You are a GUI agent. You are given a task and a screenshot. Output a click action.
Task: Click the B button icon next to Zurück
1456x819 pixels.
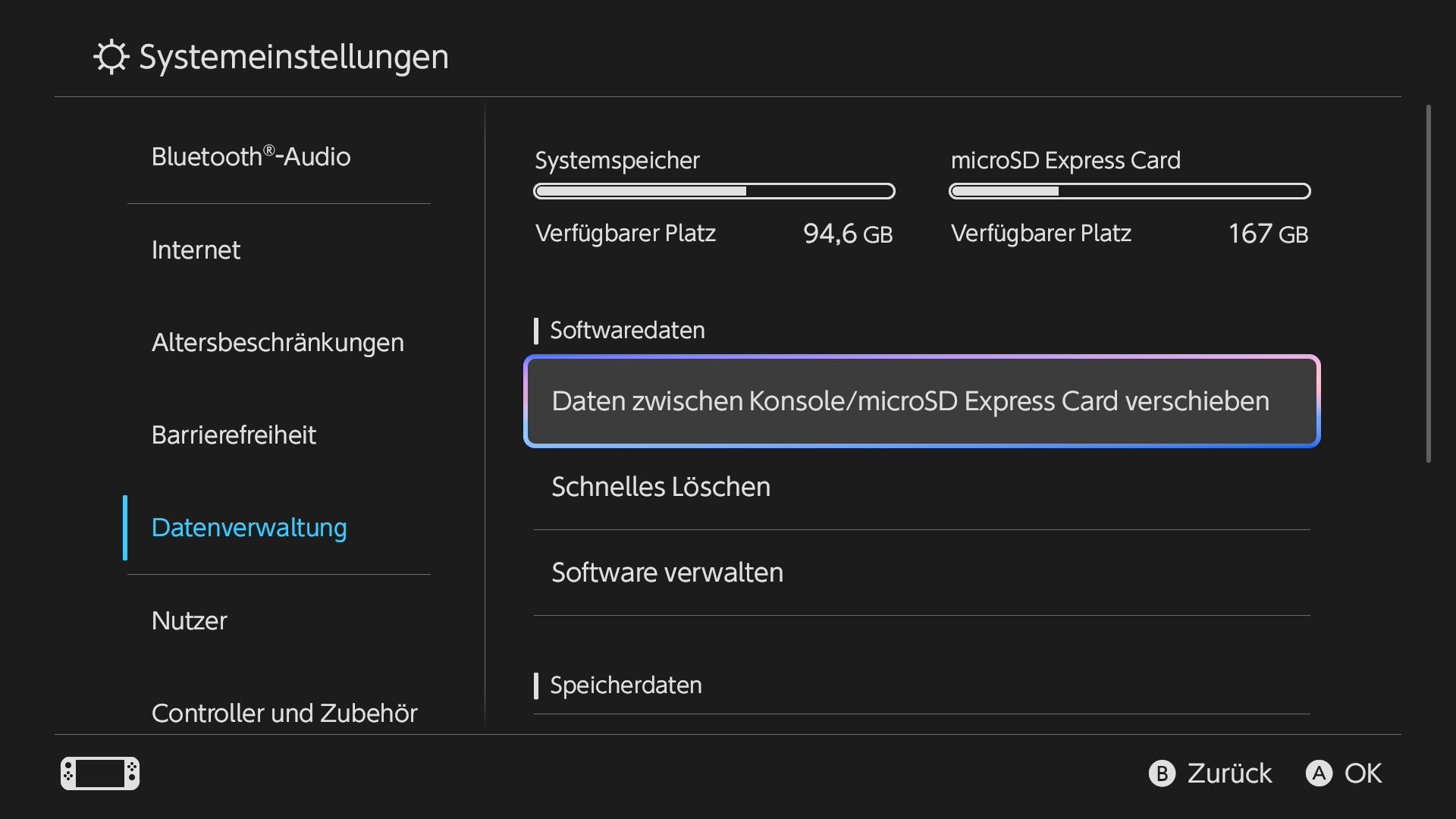(1162, 773)
